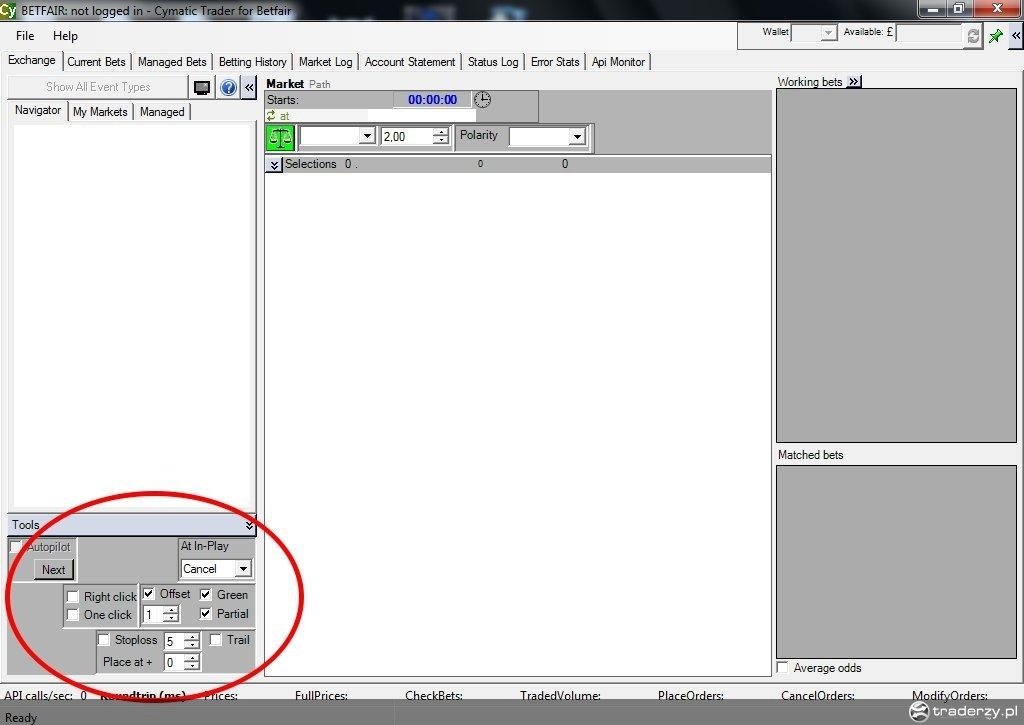Turn on the Stoploss checkbox
This screenshot has height=725, width=1024.
[104, 639]
